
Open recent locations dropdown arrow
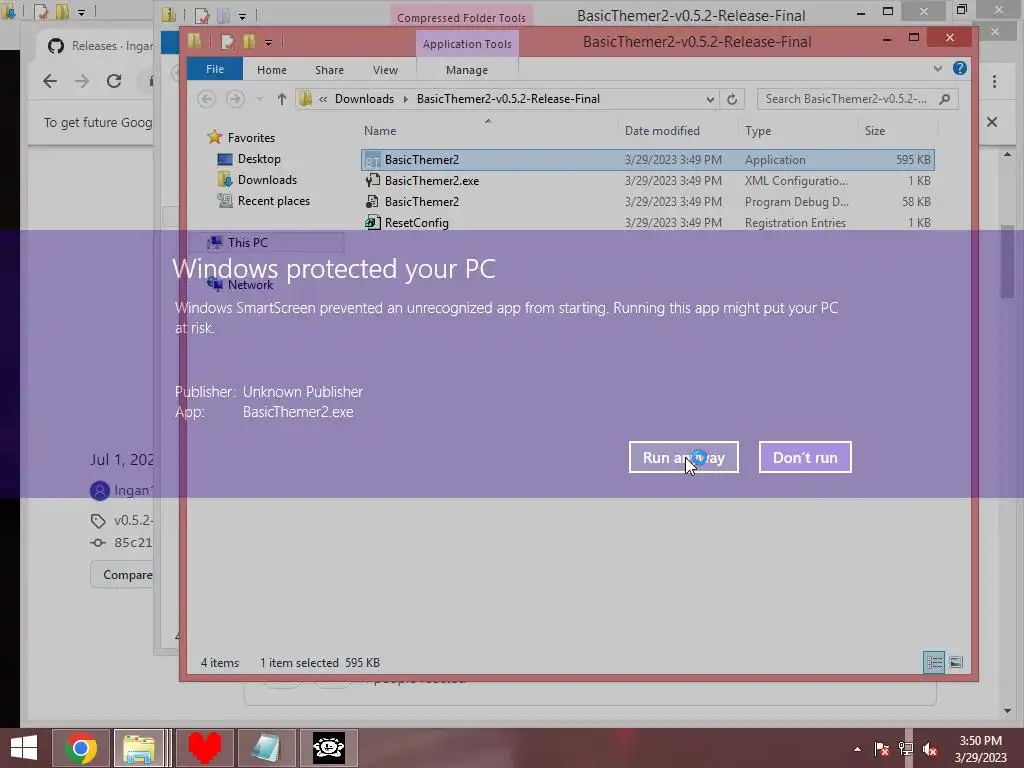pyautogui.click(x=259, y=99)
